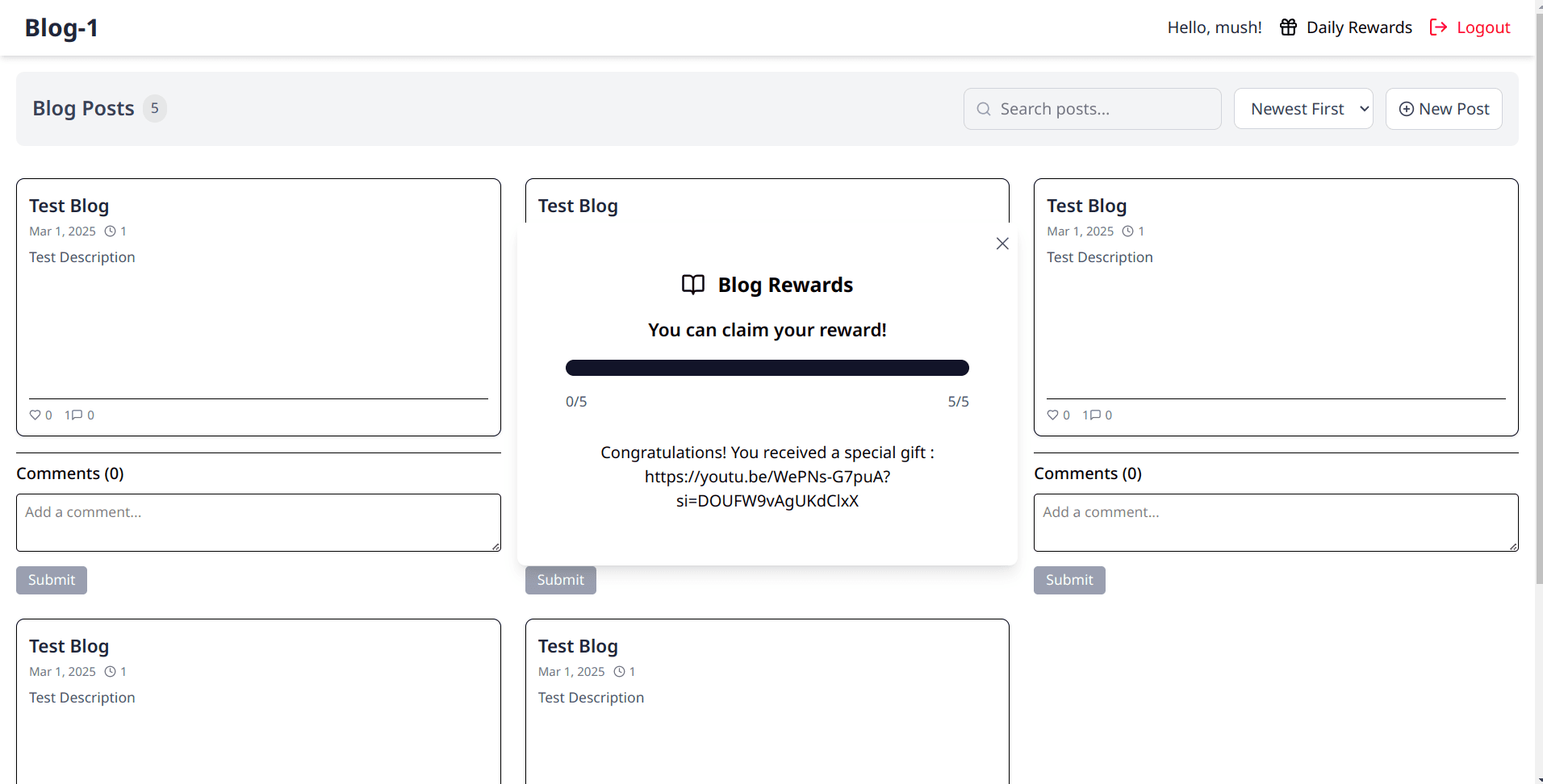Click the book icon in Blog Rewards

click(693, 285)
